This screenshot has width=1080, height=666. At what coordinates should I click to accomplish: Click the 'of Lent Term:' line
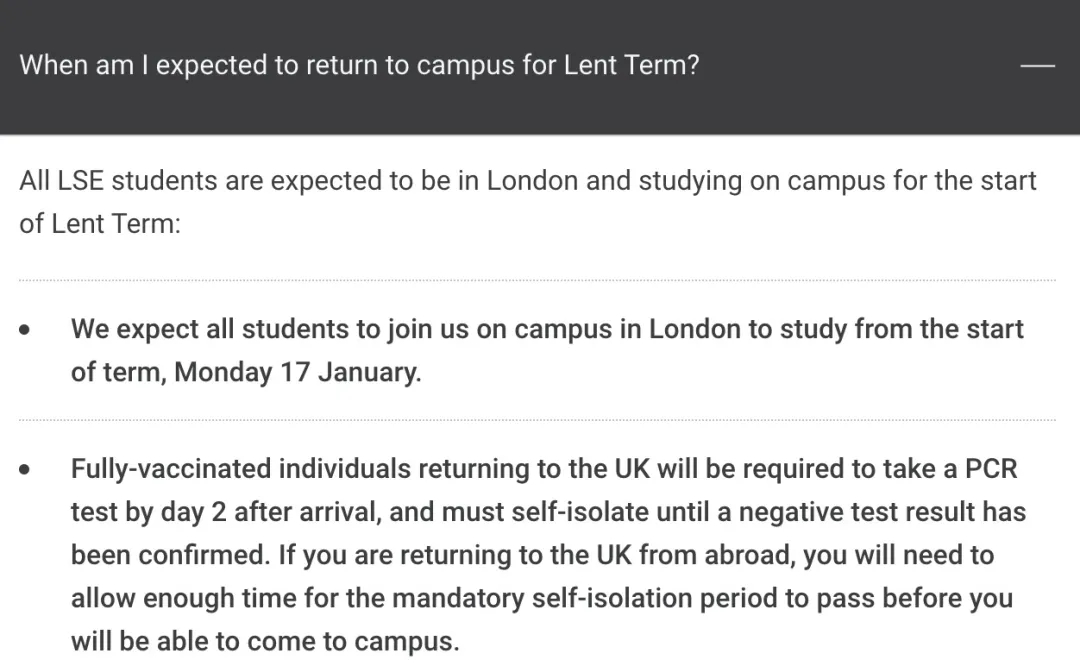click(x=100, y=223)
